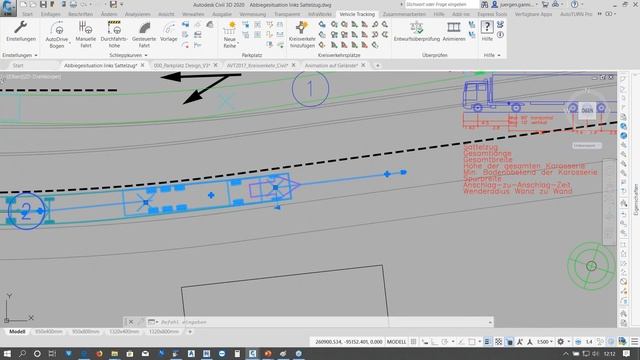This screenshot has height=360, width=640.
Task: Toggle grid display in the status bar
Action: click(413, 342)
